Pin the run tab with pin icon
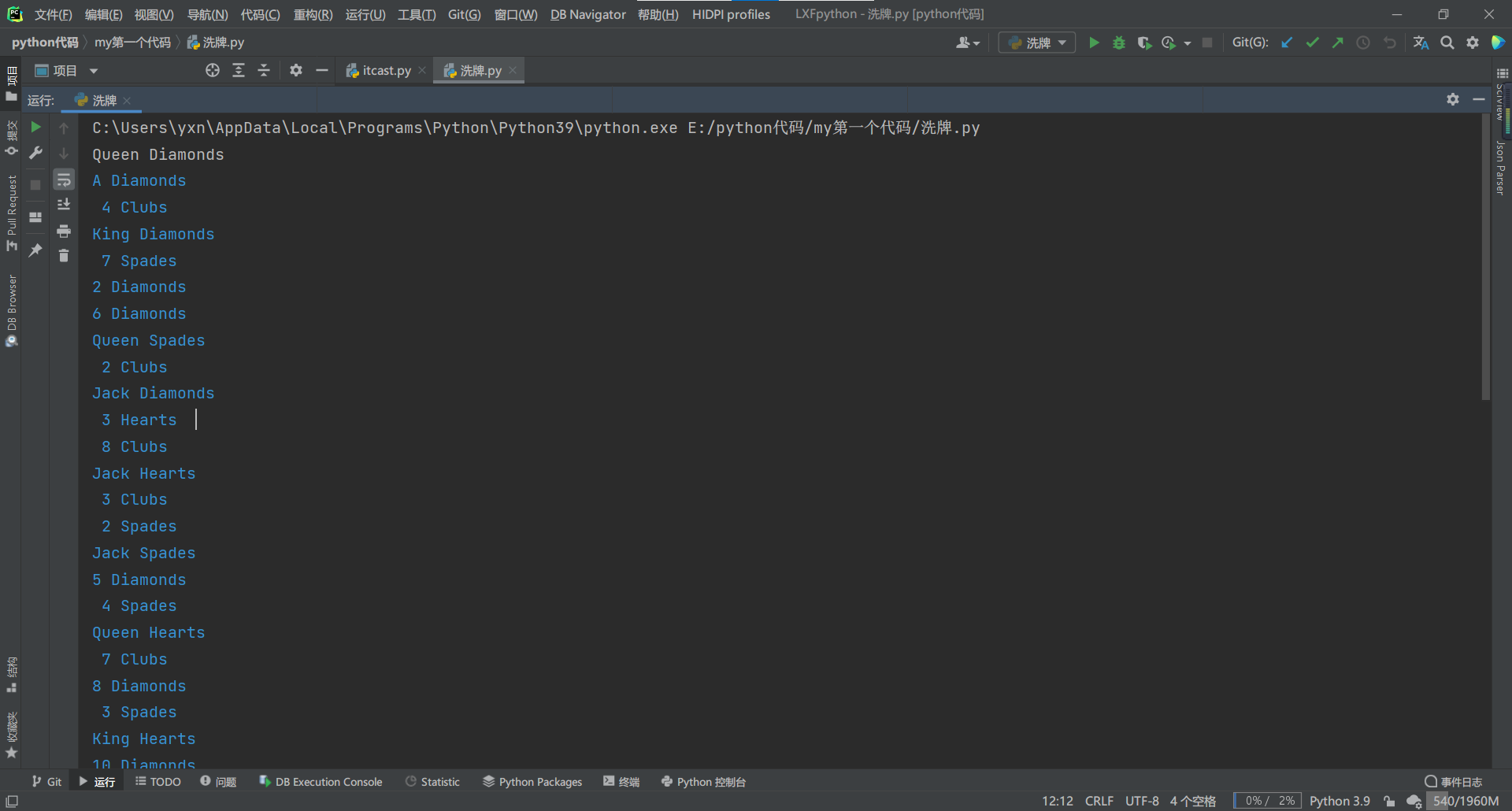1512x811 pixels. pyautogui.click(x=35, y=250)
